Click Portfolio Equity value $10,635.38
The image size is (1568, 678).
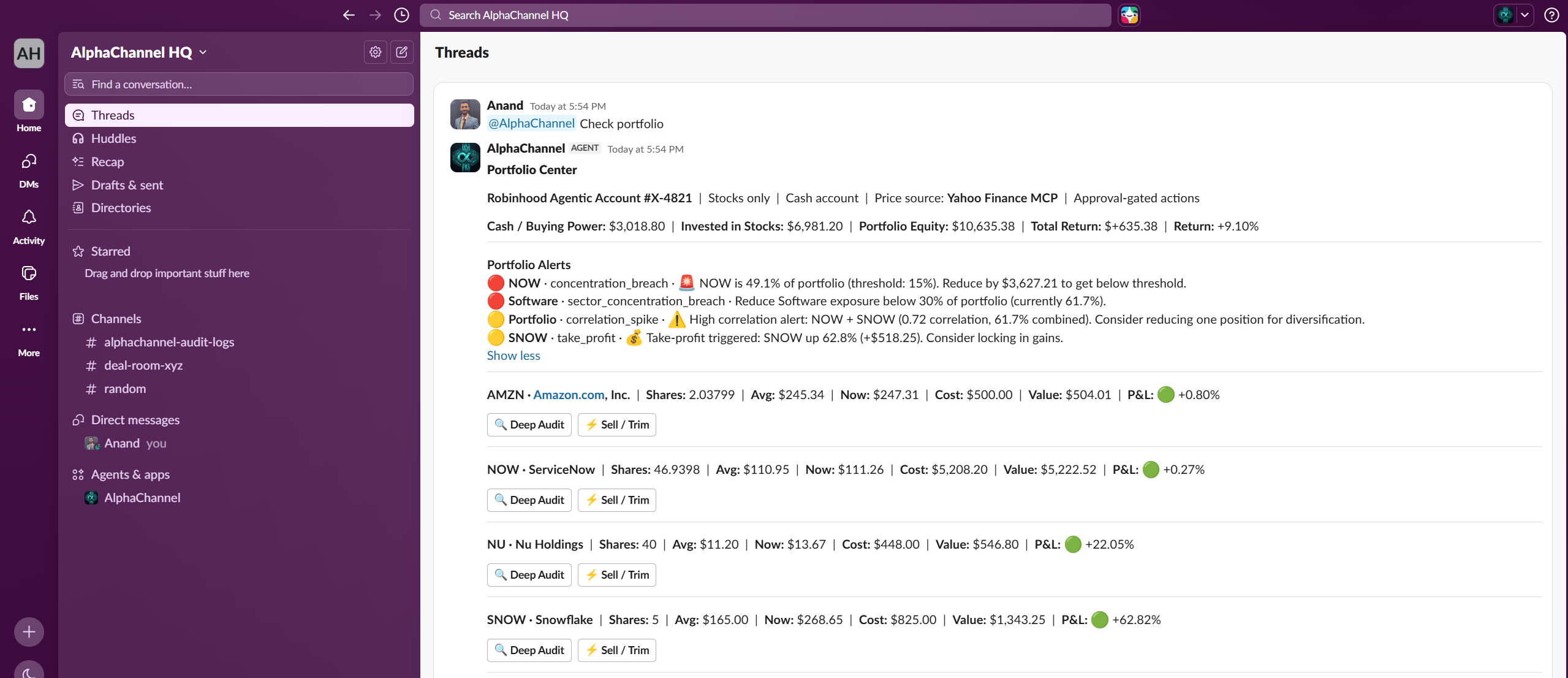(x=983, y=226)
